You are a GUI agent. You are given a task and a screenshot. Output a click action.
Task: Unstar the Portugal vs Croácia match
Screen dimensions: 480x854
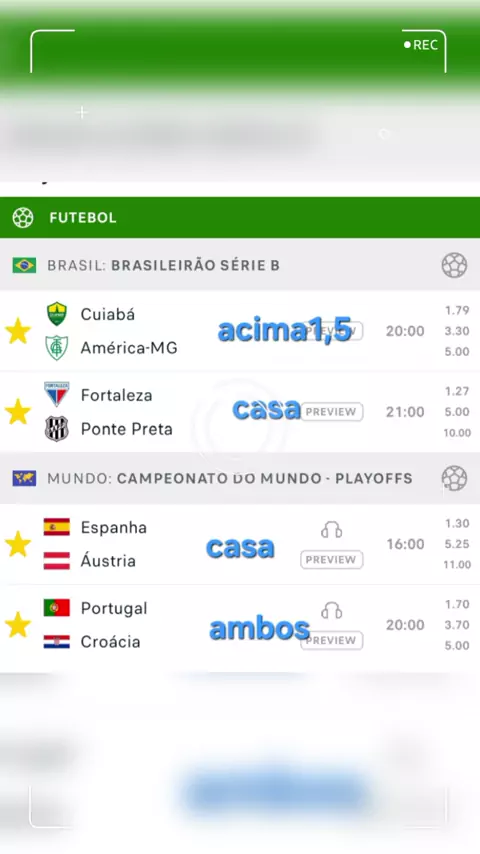(18, 625)
